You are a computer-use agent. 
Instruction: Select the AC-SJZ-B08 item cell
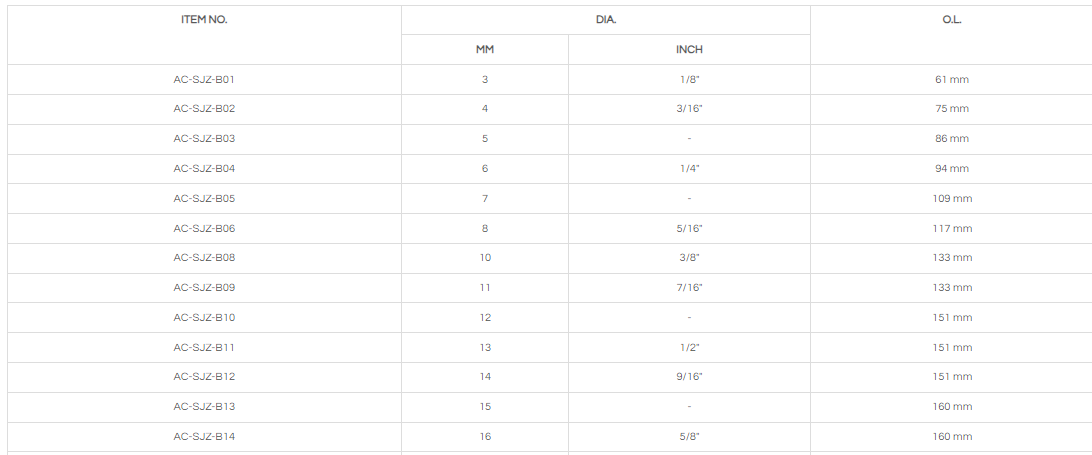(x=204, y=257)
